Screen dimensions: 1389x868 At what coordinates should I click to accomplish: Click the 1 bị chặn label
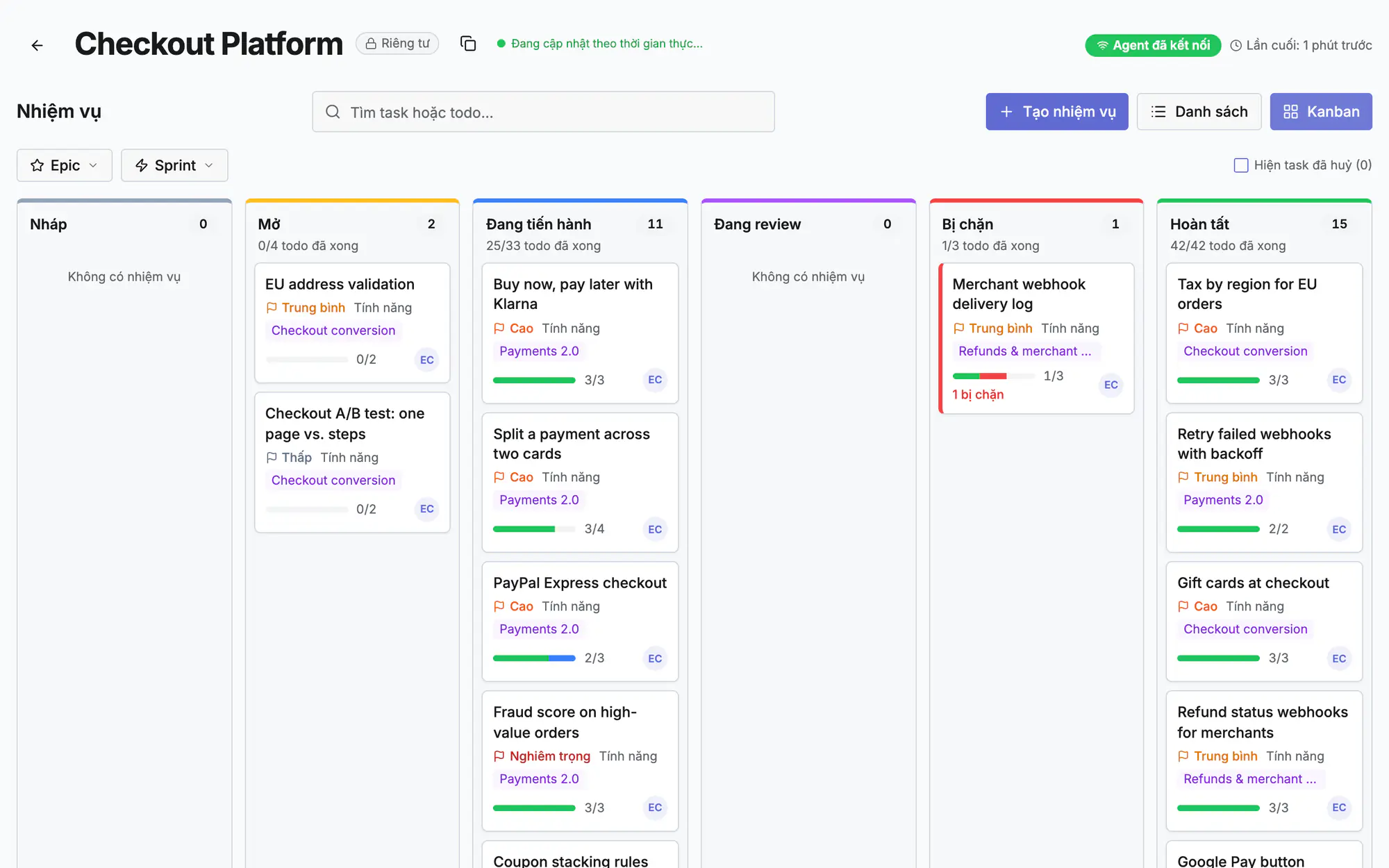pos(978,394)
